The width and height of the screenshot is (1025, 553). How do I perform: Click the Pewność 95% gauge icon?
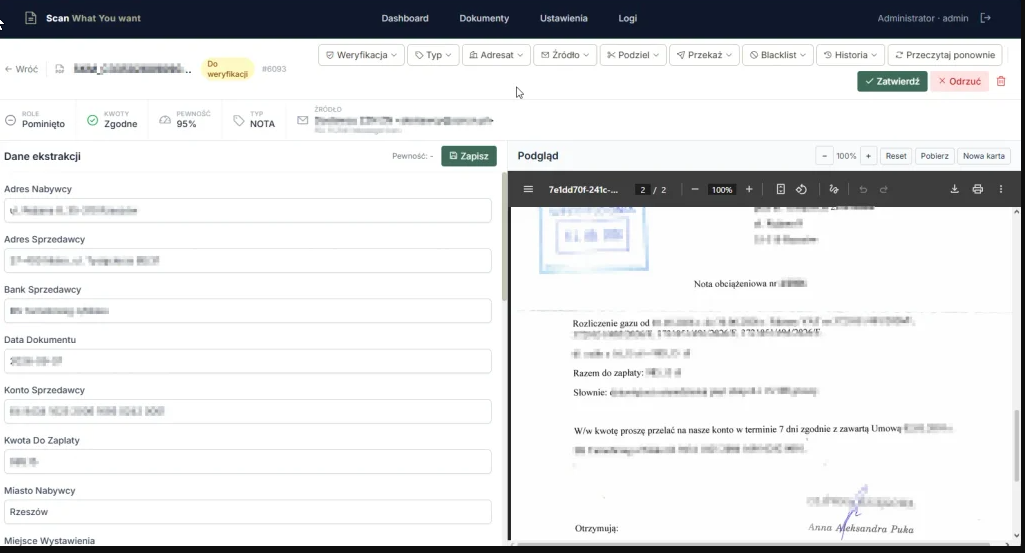click(x=165, y=120)
